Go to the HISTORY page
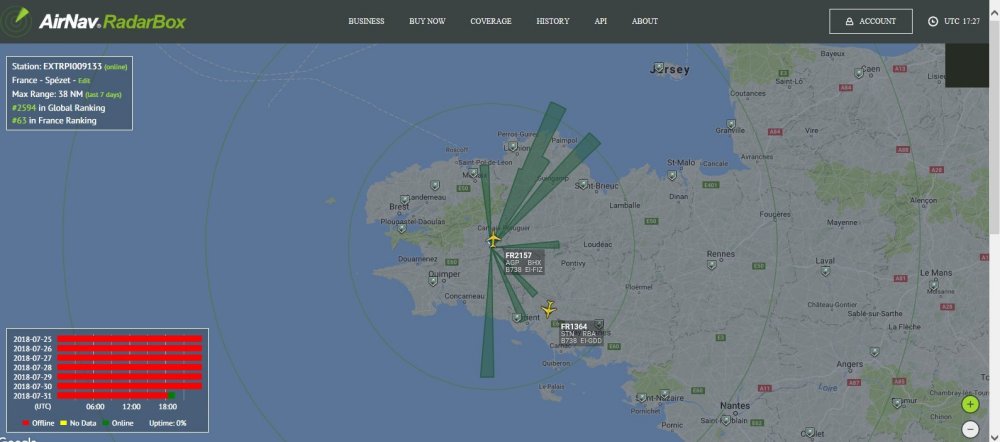1000x442 pixels. (x=552, y=21)
